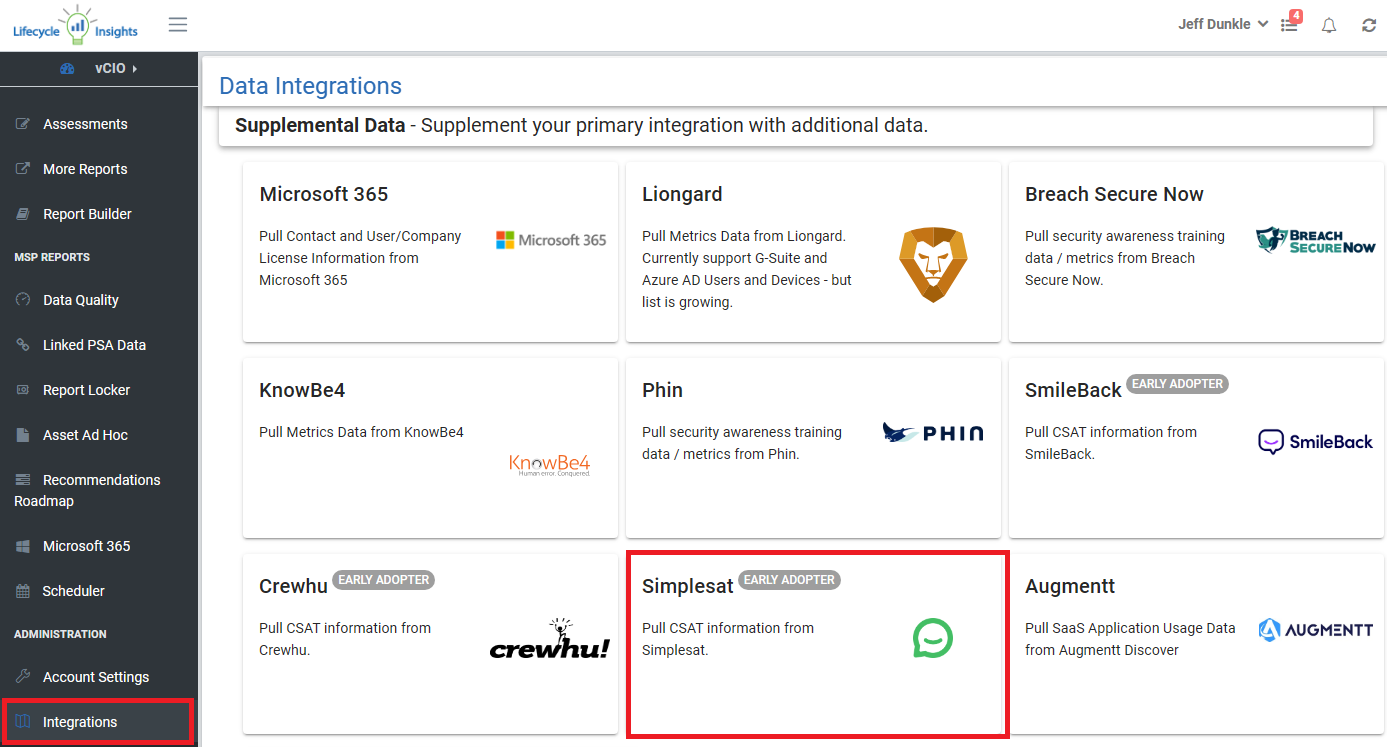Open the task list icon with badge
The image size is (1387, 747).
pyautogui.click(x=1289, y=25)
